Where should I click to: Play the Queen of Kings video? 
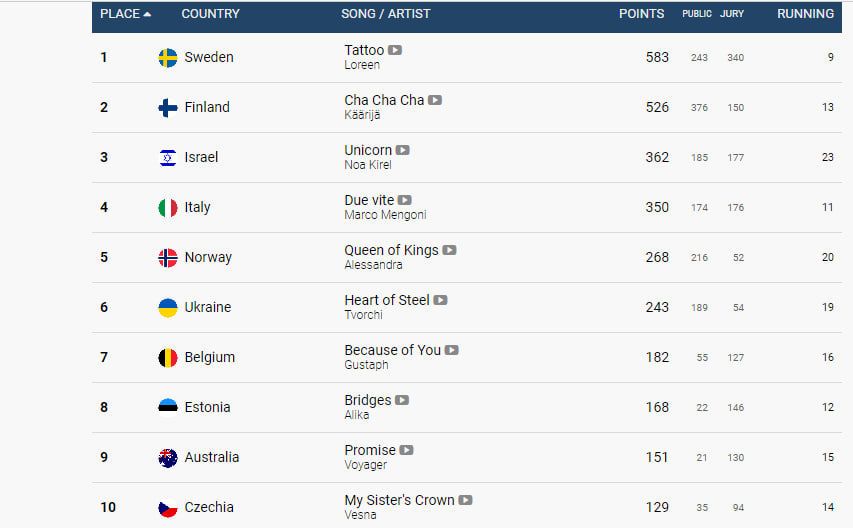pos(449,250)
